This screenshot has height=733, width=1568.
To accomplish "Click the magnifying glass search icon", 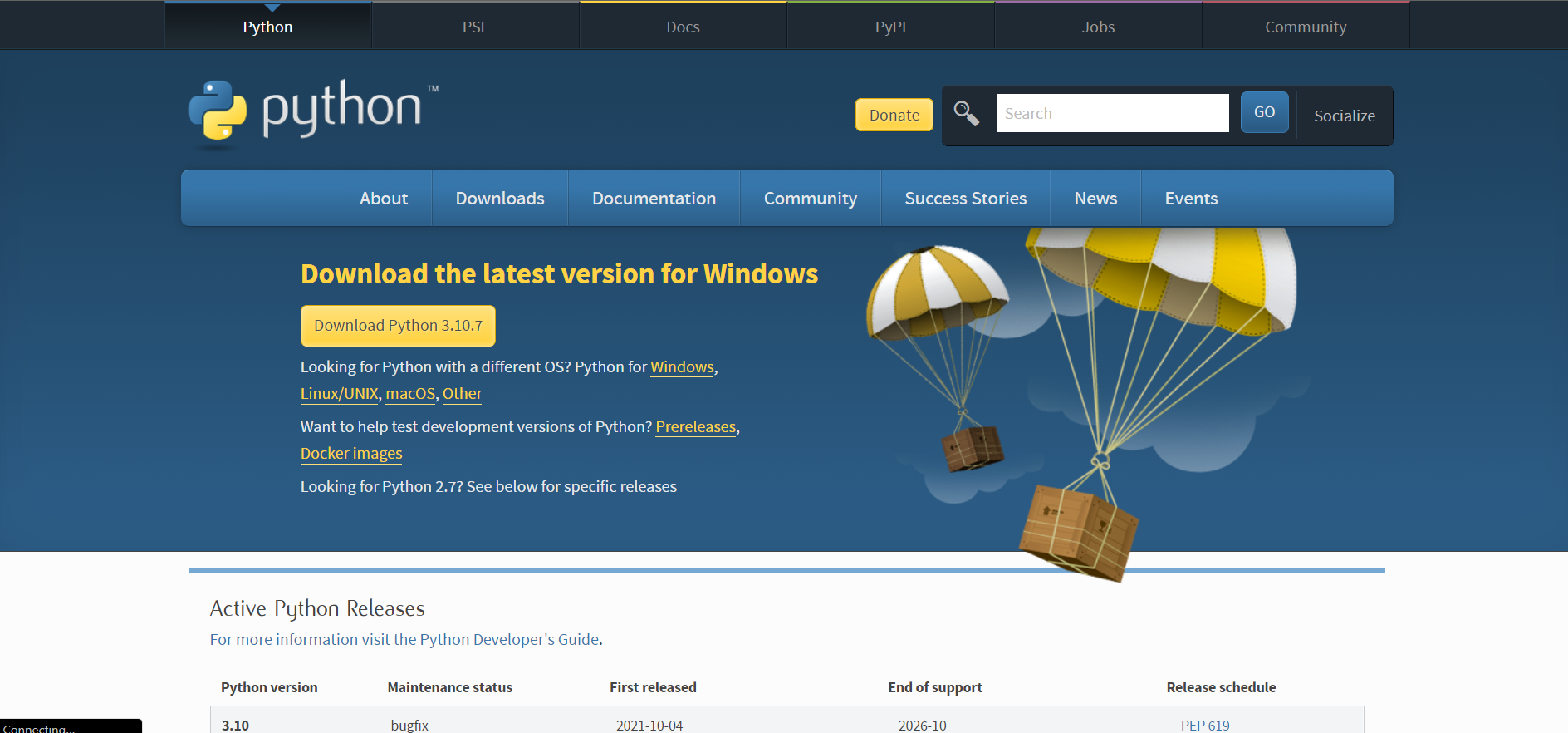I will [x=966, y=113].
